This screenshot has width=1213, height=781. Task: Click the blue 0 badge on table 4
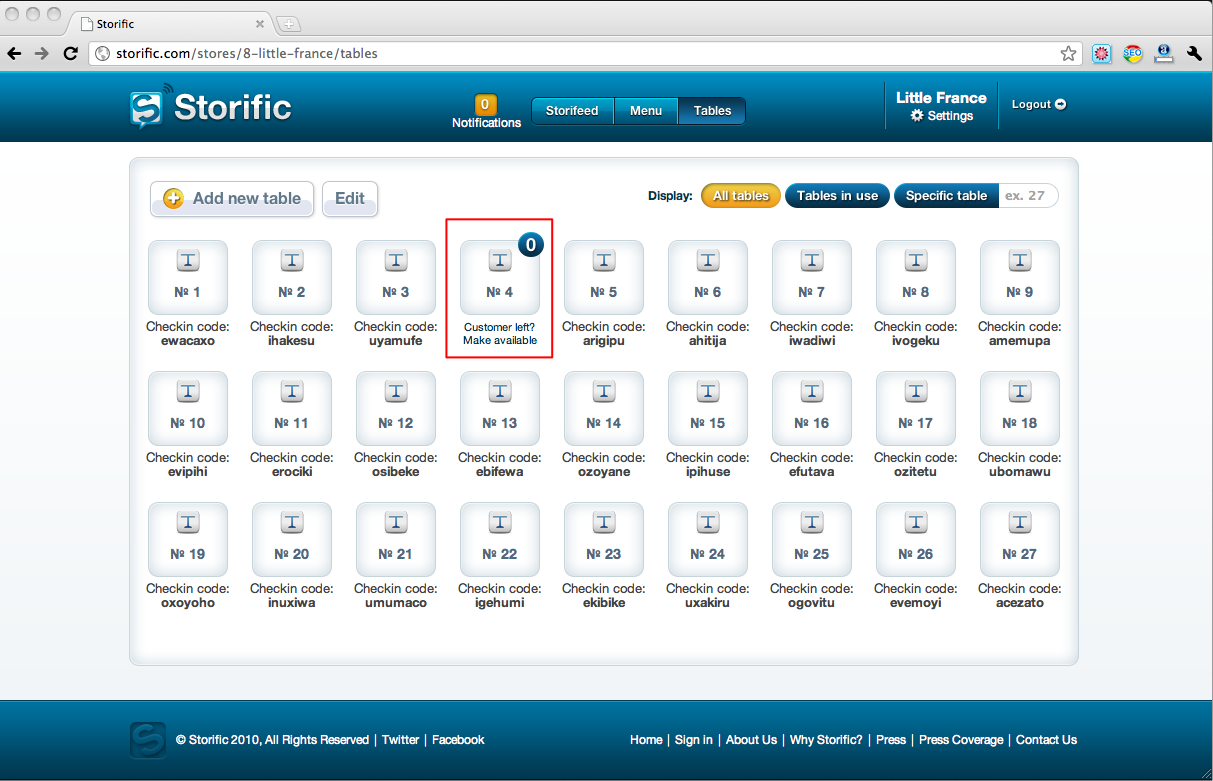(x=531, y=244)
